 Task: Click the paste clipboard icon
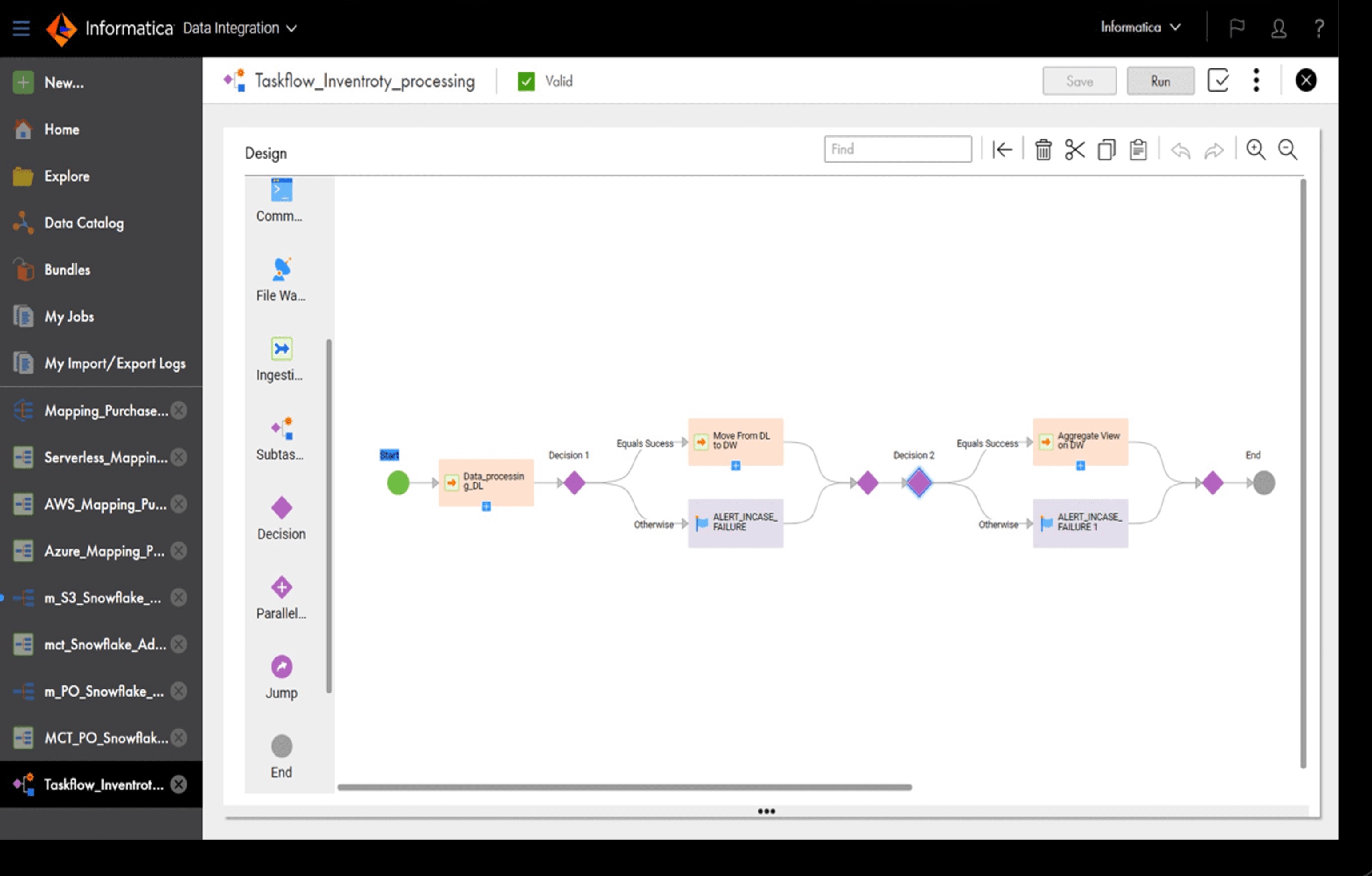tap(1138, 150)
